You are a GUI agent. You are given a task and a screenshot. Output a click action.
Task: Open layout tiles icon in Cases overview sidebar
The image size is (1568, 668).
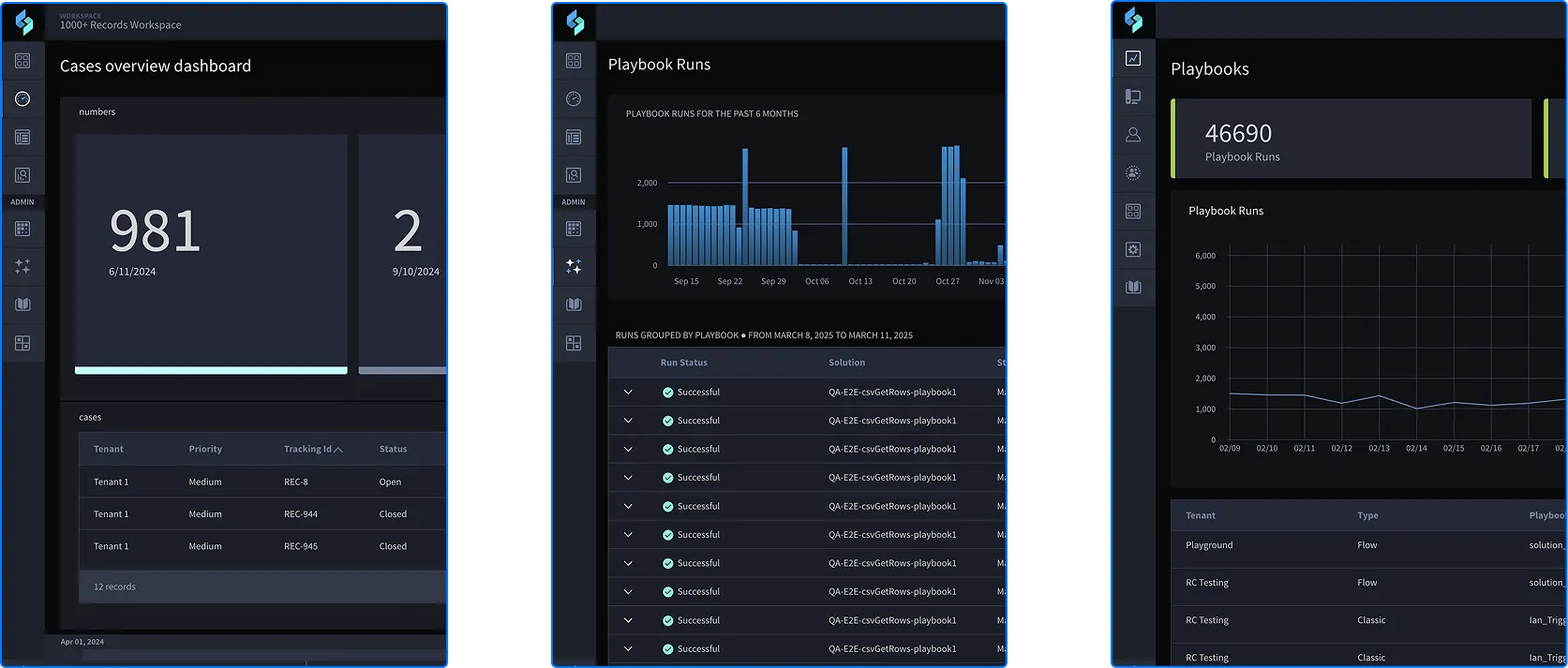22,343
